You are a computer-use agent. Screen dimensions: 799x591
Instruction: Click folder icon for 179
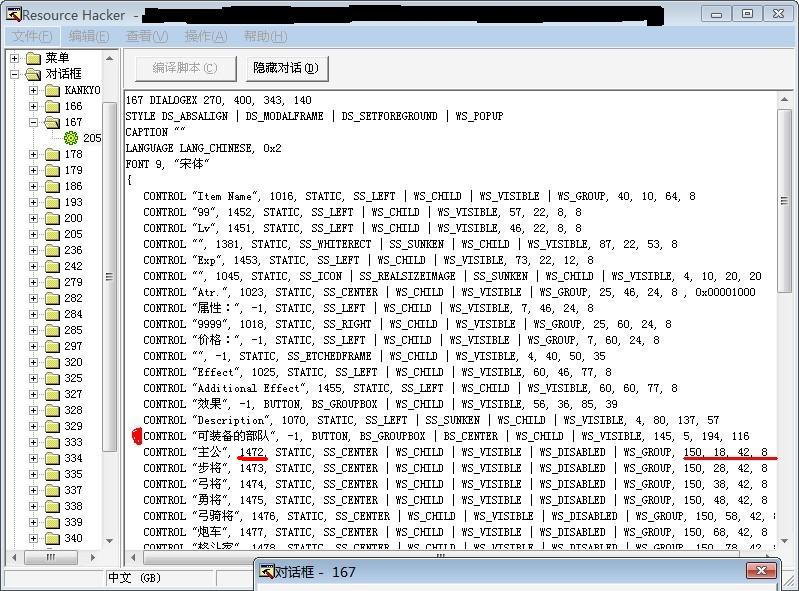pyautogui.click(x=52, y=170)
